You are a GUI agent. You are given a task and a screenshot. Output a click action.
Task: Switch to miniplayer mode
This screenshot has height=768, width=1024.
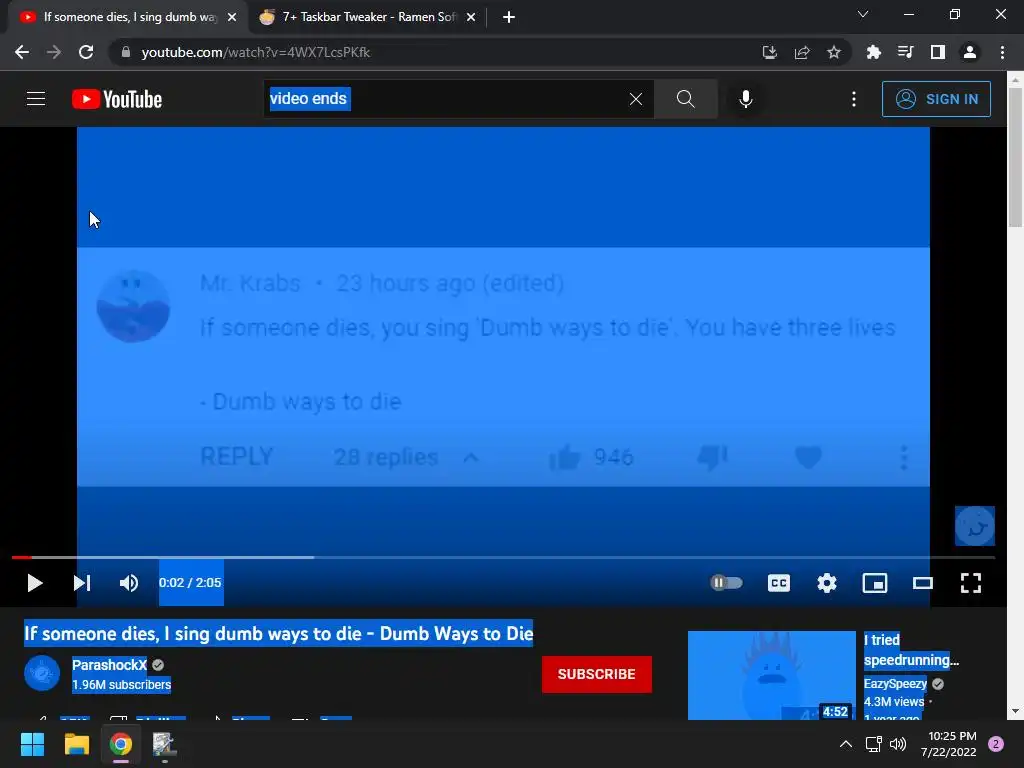click(874, 583)
